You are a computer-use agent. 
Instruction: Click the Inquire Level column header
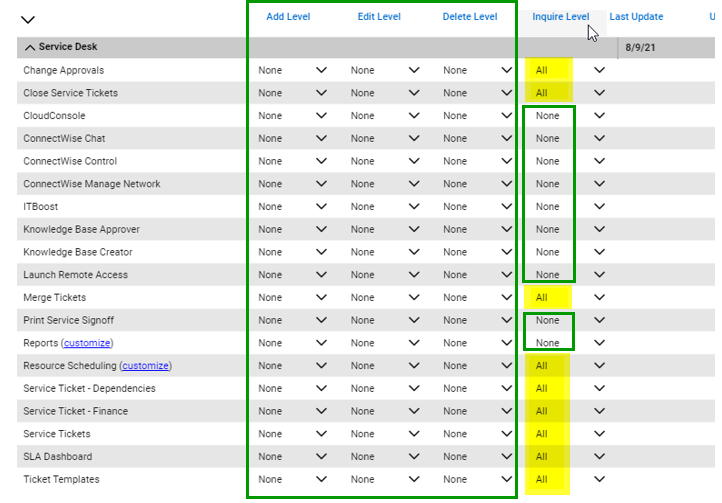(560, 17)
